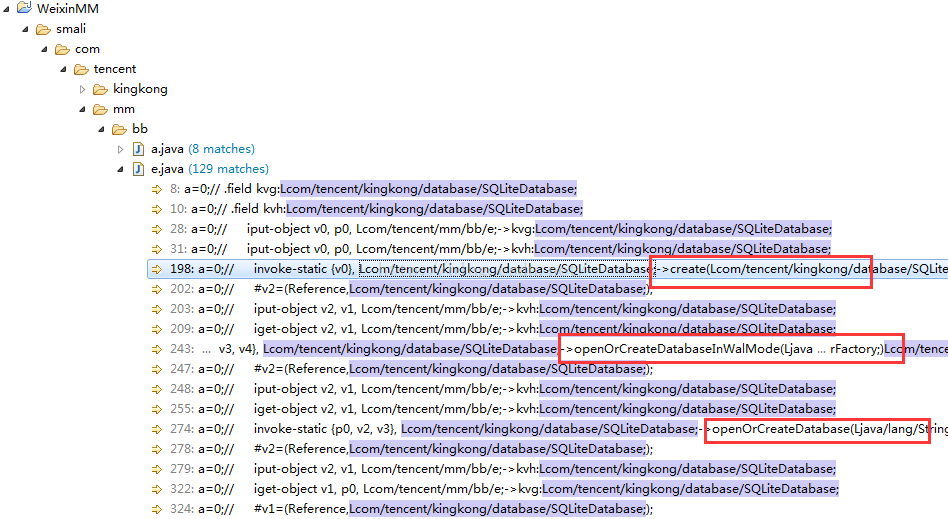Collapse the smali folder arrow
Viewport: 948px width, 519px height.
pos(25,29)
